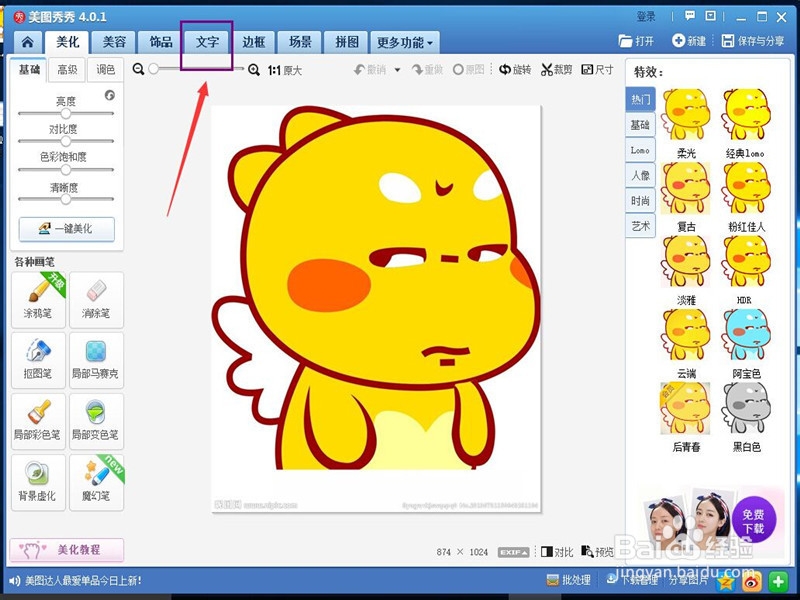Click the 撤销 undo button
Viewport: 800px width, 600px height.
370,69
